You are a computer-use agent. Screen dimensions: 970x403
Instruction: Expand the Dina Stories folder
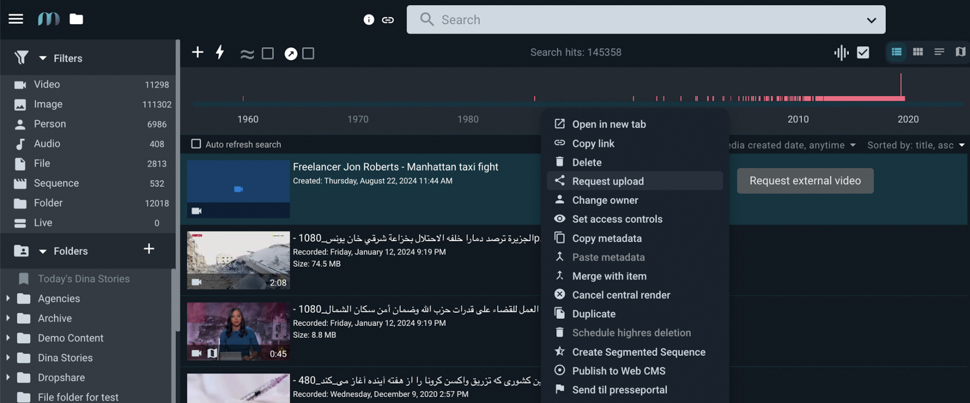(x=7, y=358)
